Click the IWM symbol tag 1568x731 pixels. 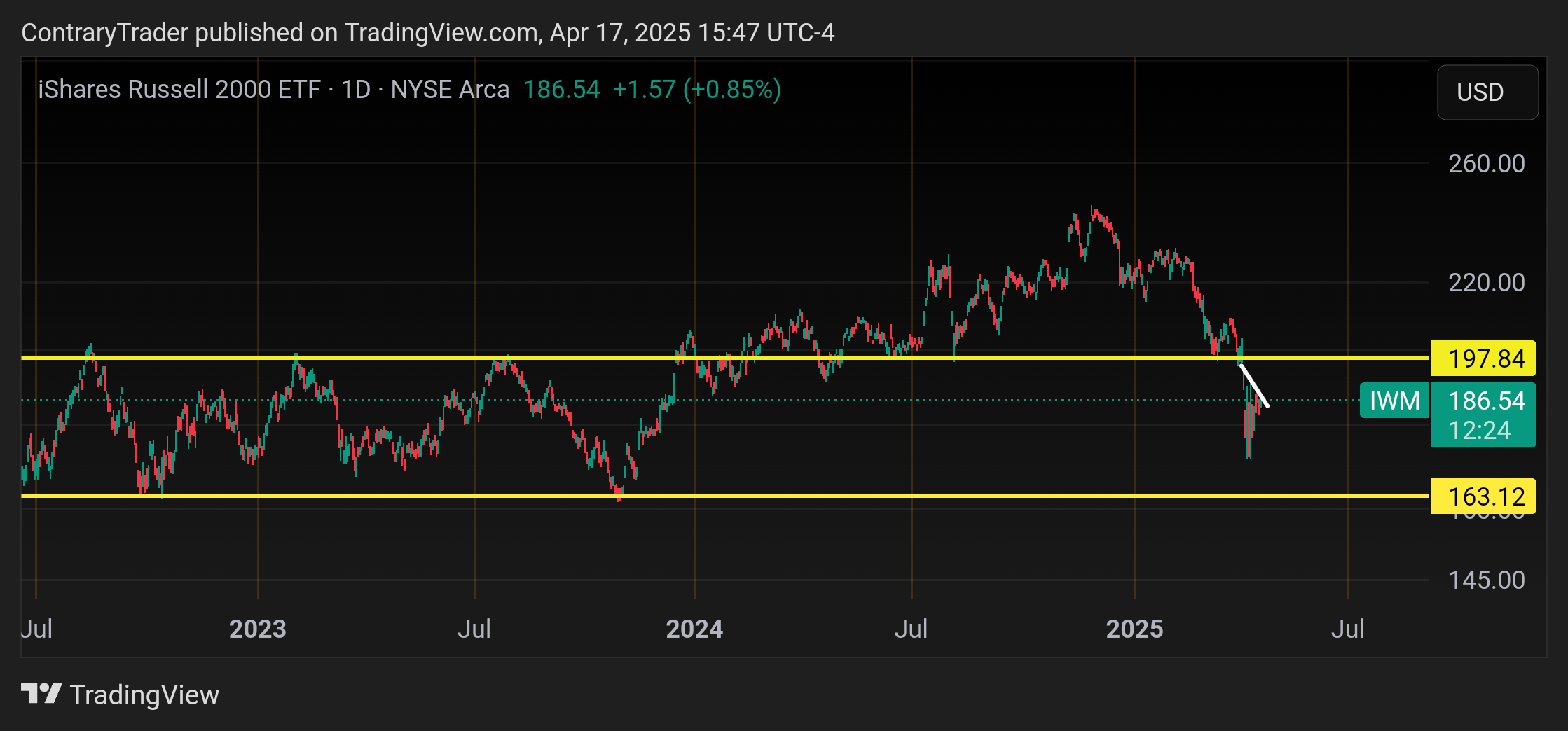coord(1394,401)
